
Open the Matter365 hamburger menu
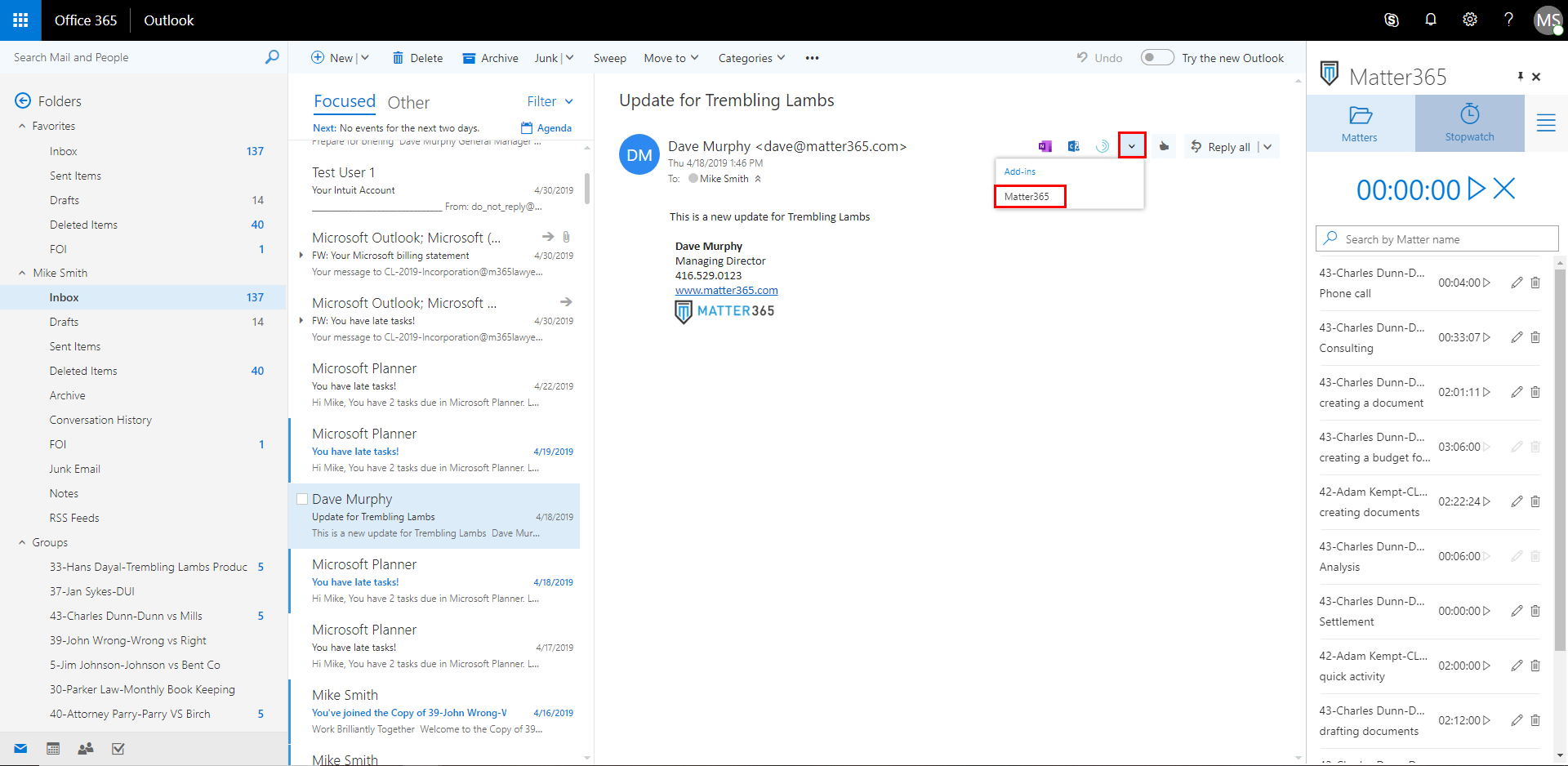pos(1546,123)
